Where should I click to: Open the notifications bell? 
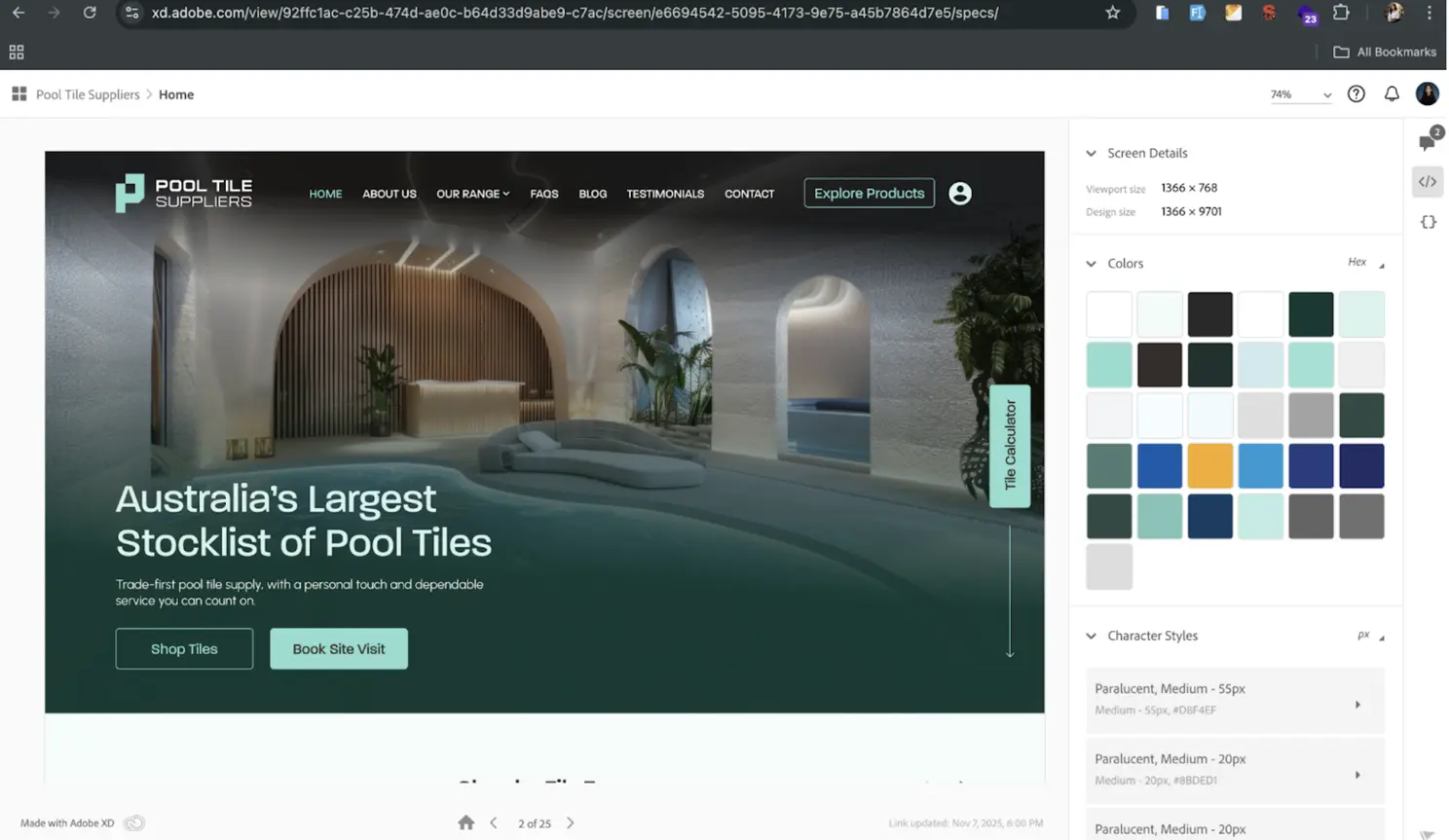pos(1392,94)
